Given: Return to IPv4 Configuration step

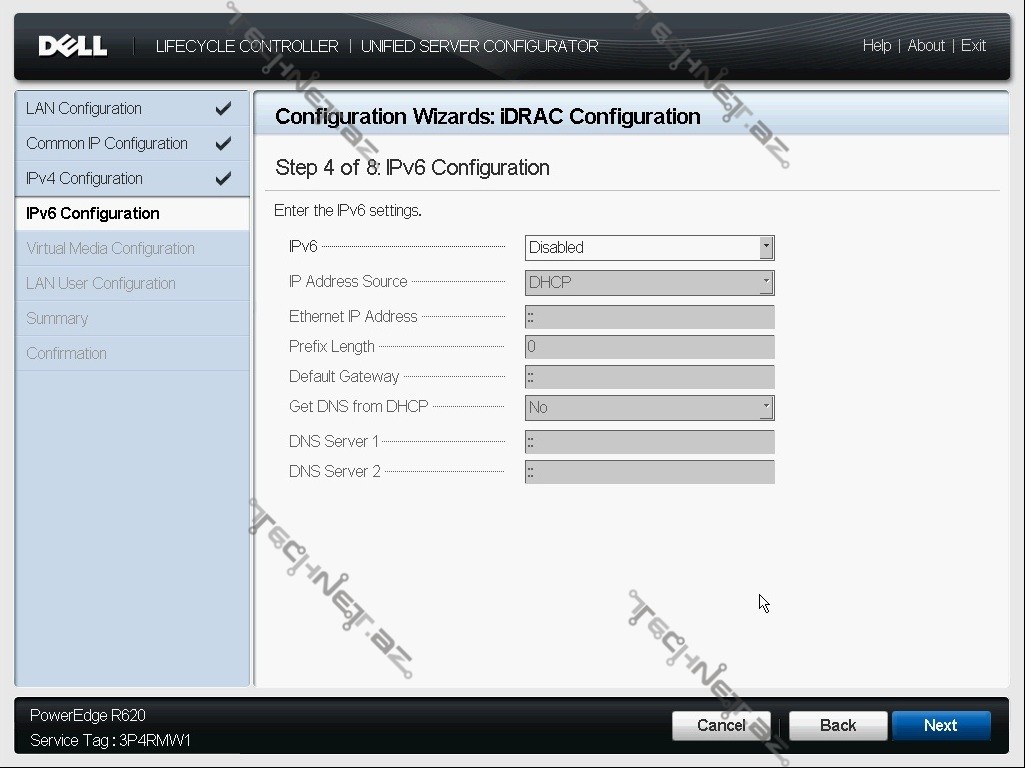Looking at the screenshot, I should point(84,178).
